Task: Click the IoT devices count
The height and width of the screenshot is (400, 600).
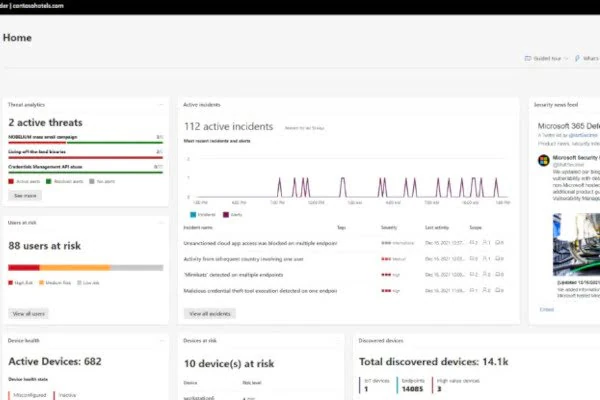Action: (x=366, y=389)
